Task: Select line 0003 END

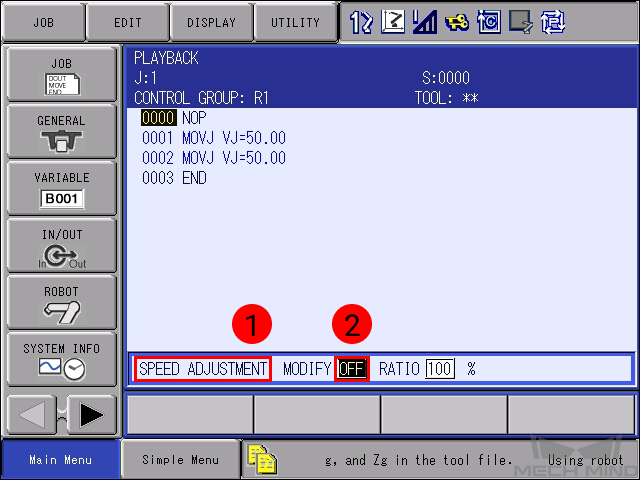Action: (x=174, y=178)
